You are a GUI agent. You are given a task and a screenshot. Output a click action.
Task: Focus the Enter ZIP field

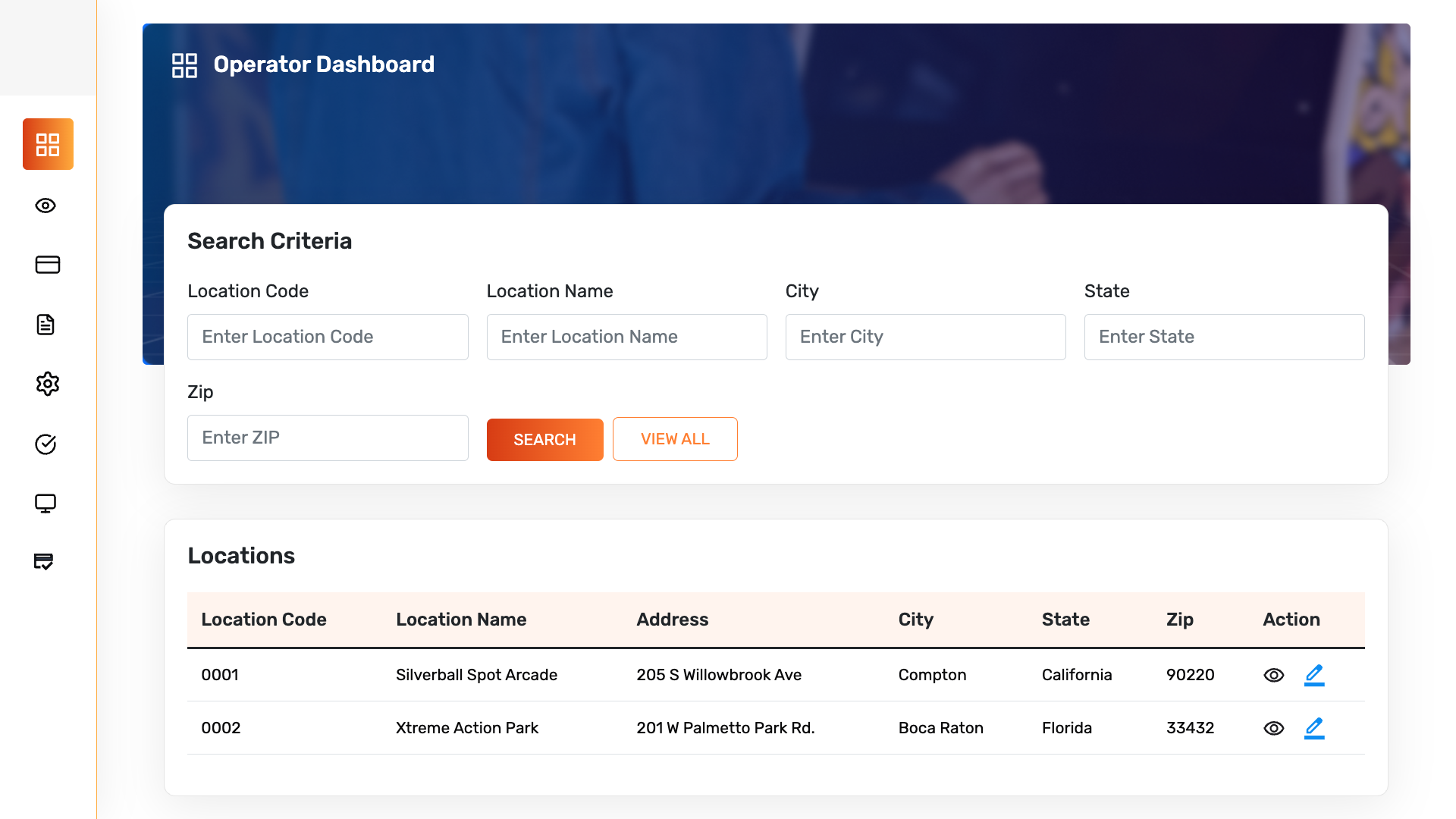[328, 438]
